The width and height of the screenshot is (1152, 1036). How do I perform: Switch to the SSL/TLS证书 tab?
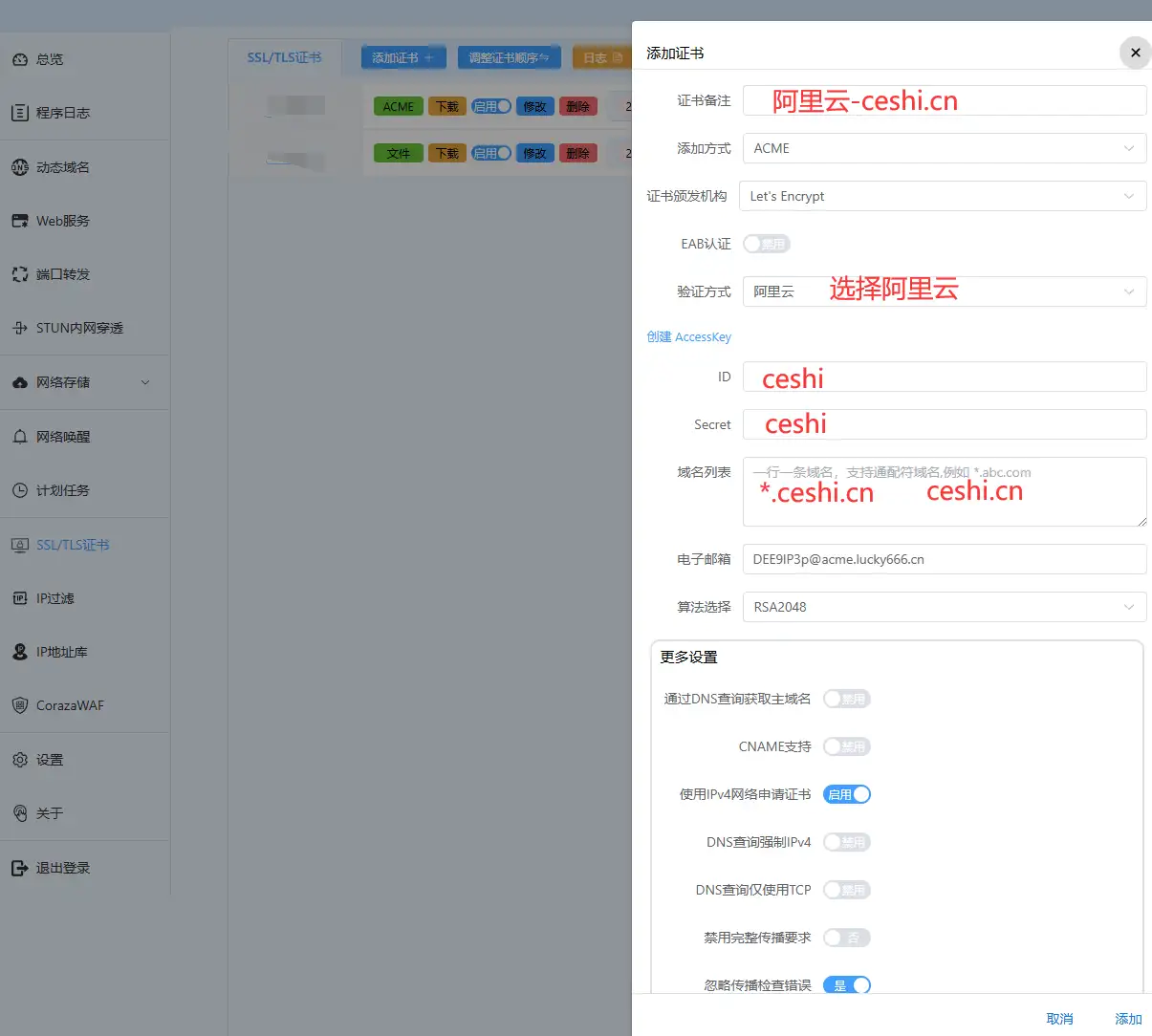[284, 56]
